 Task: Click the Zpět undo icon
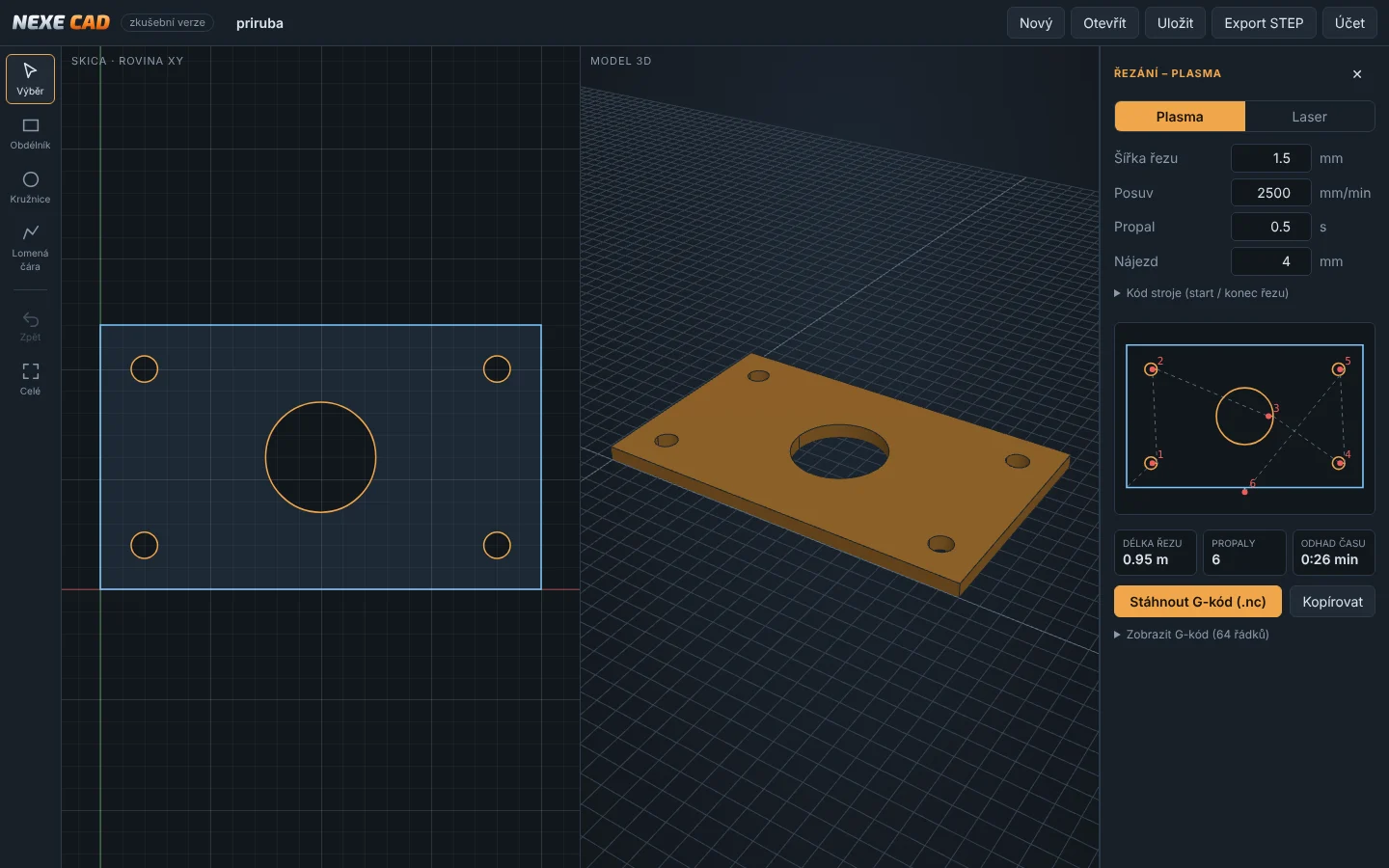[30, 326]
